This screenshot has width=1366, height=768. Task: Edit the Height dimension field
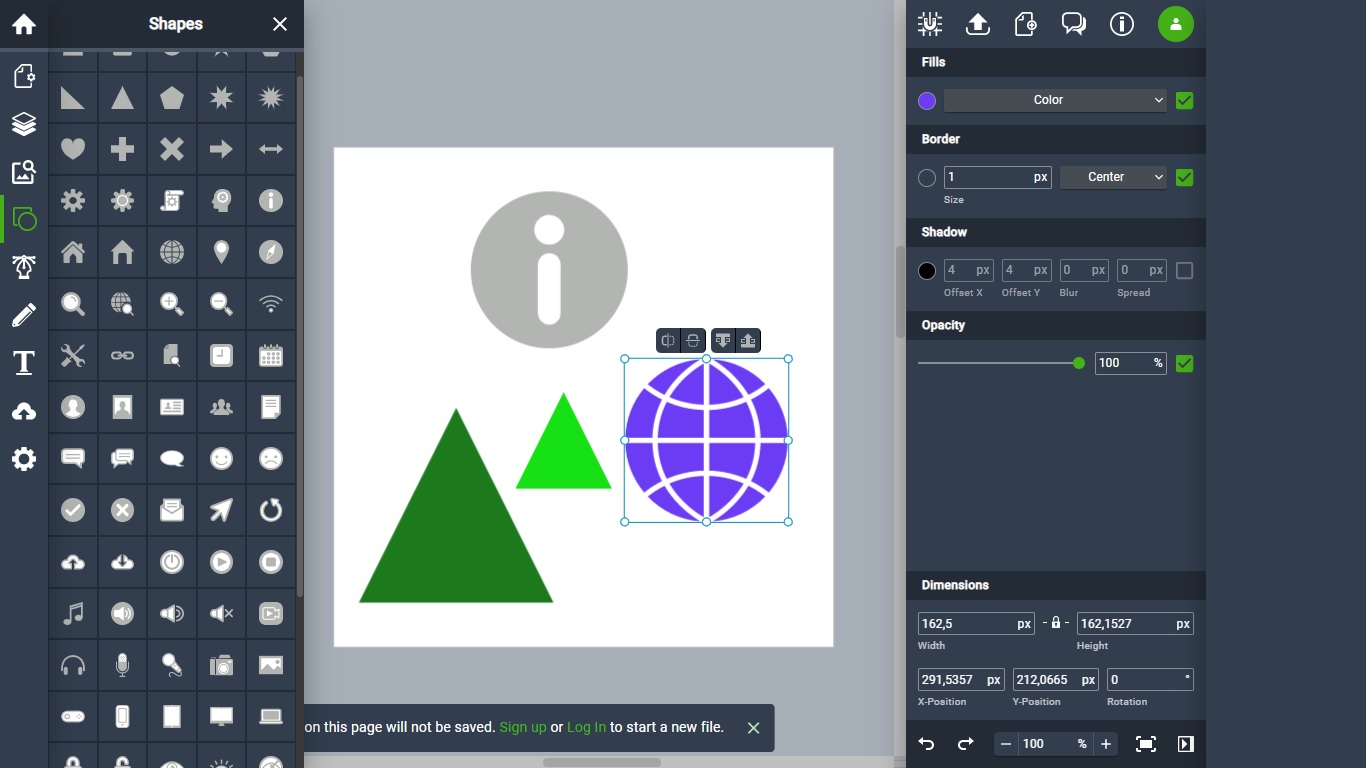(1135, 623)
